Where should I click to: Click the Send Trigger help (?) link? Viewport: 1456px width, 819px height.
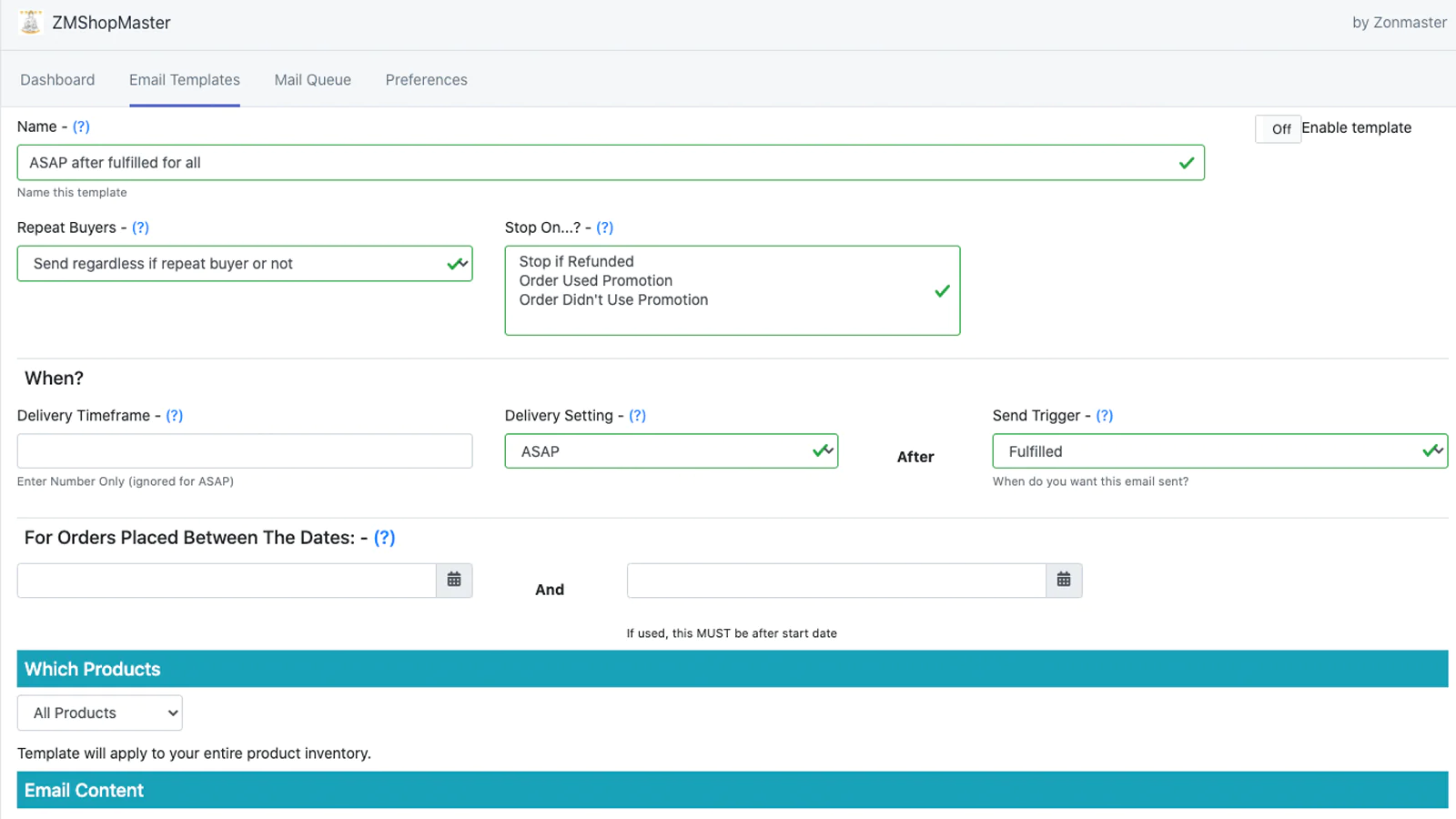1104,415
